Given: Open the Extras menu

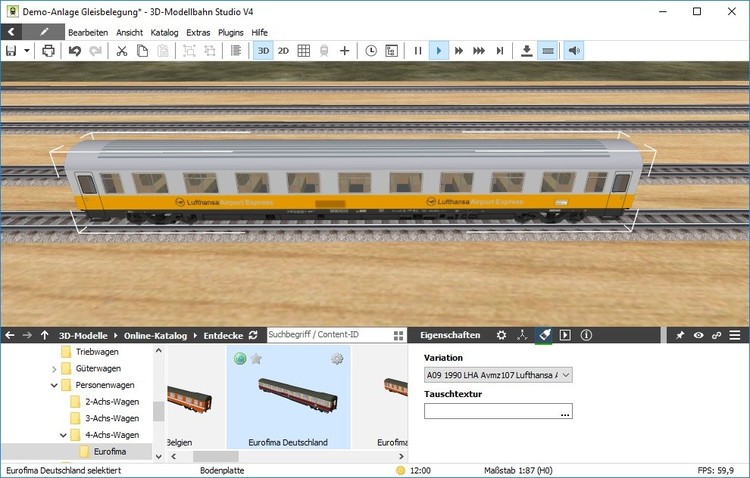Looking at the screenshot, I should click(198, 33).
